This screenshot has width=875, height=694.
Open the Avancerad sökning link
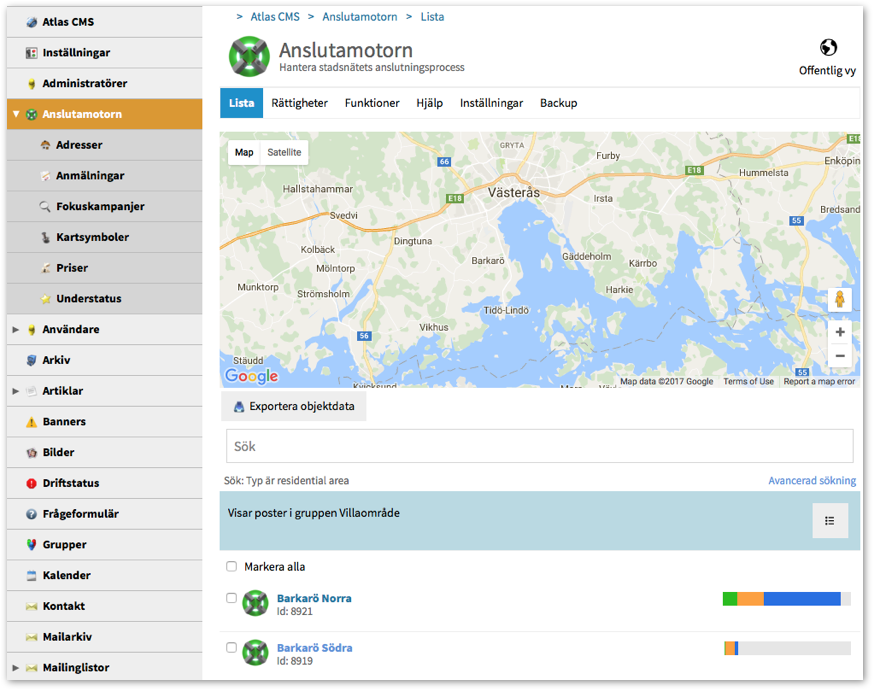coord(812,481)
